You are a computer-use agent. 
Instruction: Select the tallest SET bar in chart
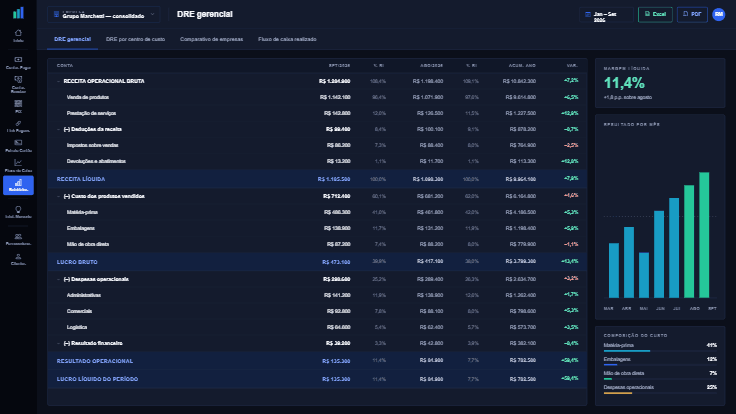704,235
